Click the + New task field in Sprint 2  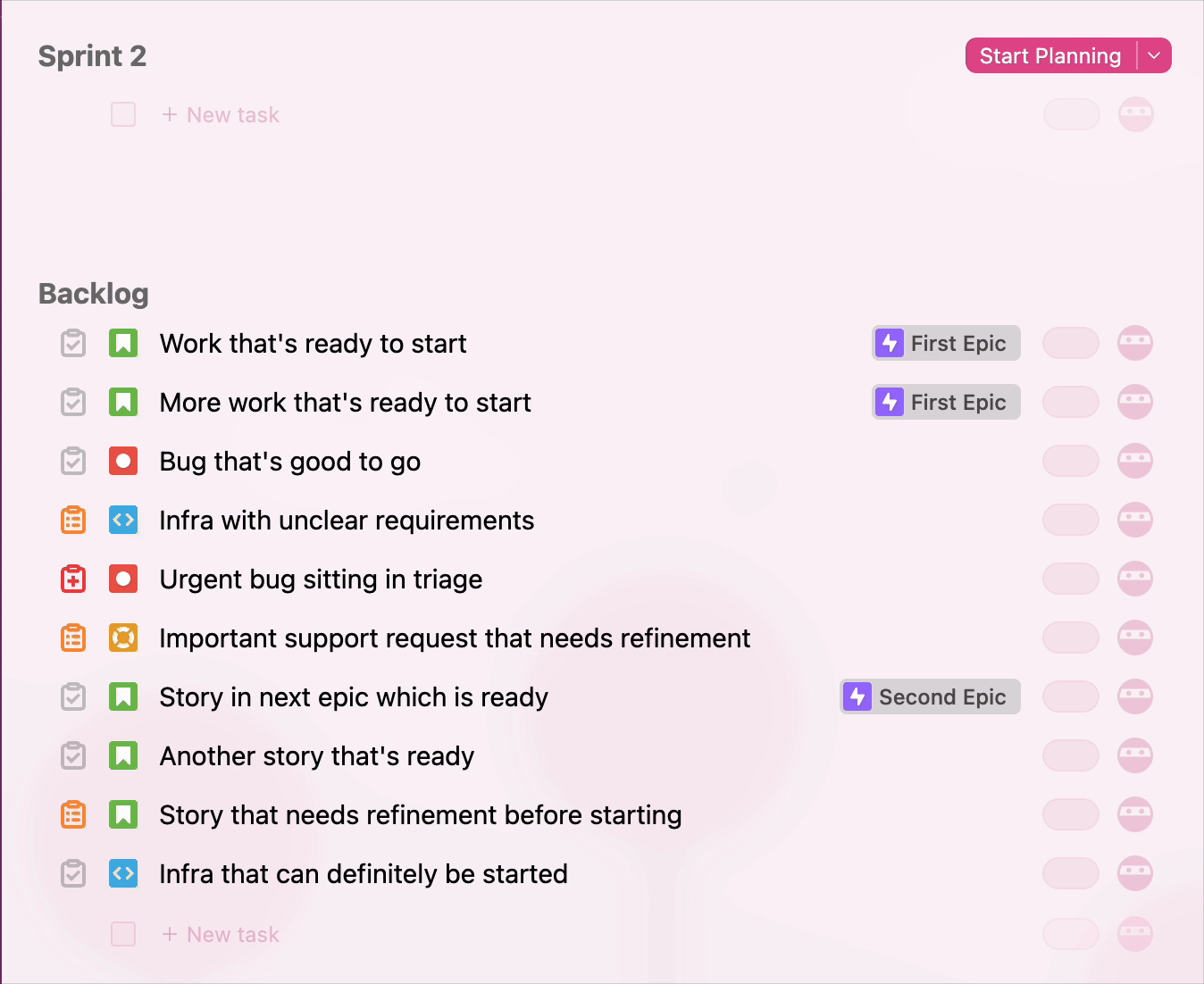tap(222, 115)
